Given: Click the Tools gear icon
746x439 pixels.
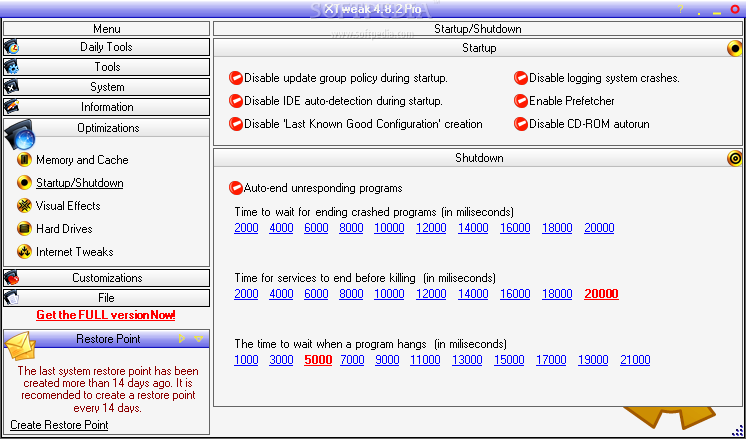Looking at the screenshot, I should tap(11, 67).
